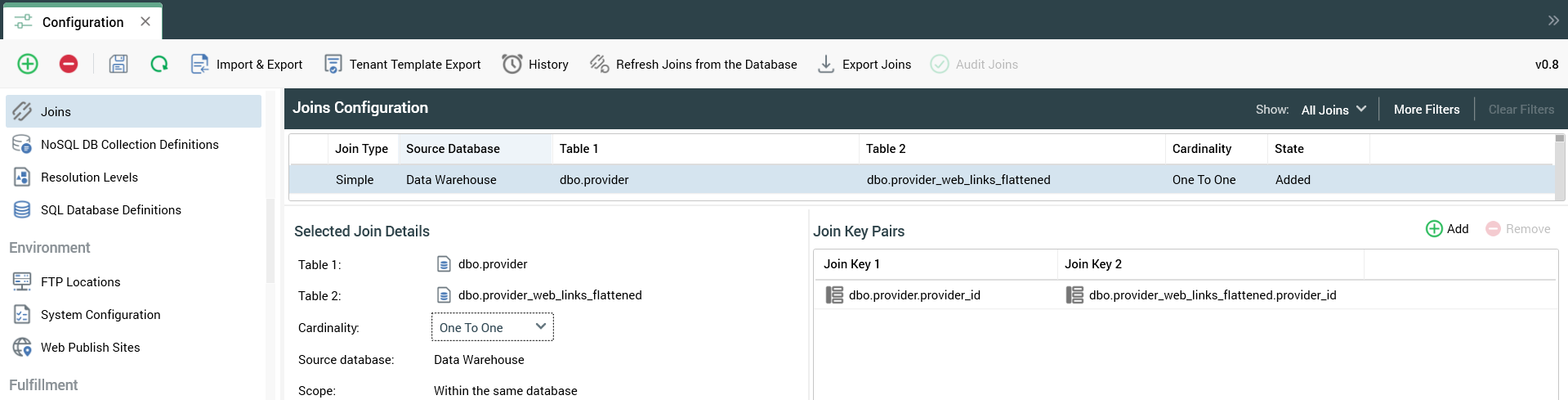Click the red delete icon in toolbar
This screenshot has height=400, width=1568.
[x=69, y=64]
